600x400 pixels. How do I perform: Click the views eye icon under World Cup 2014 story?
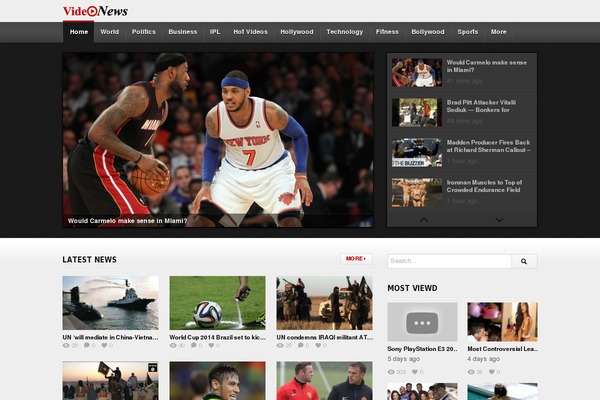tap(173, 345)
